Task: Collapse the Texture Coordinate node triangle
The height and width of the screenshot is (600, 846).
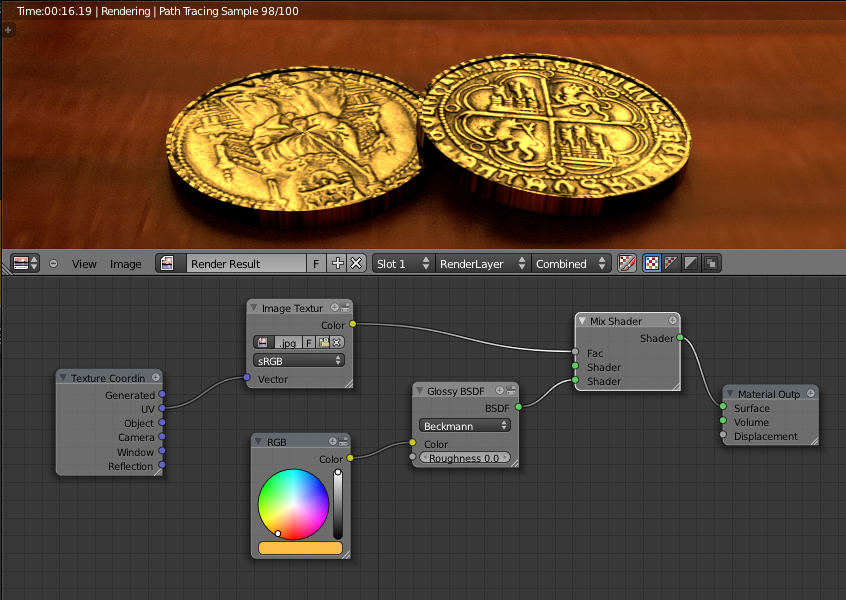Action: 63,377
